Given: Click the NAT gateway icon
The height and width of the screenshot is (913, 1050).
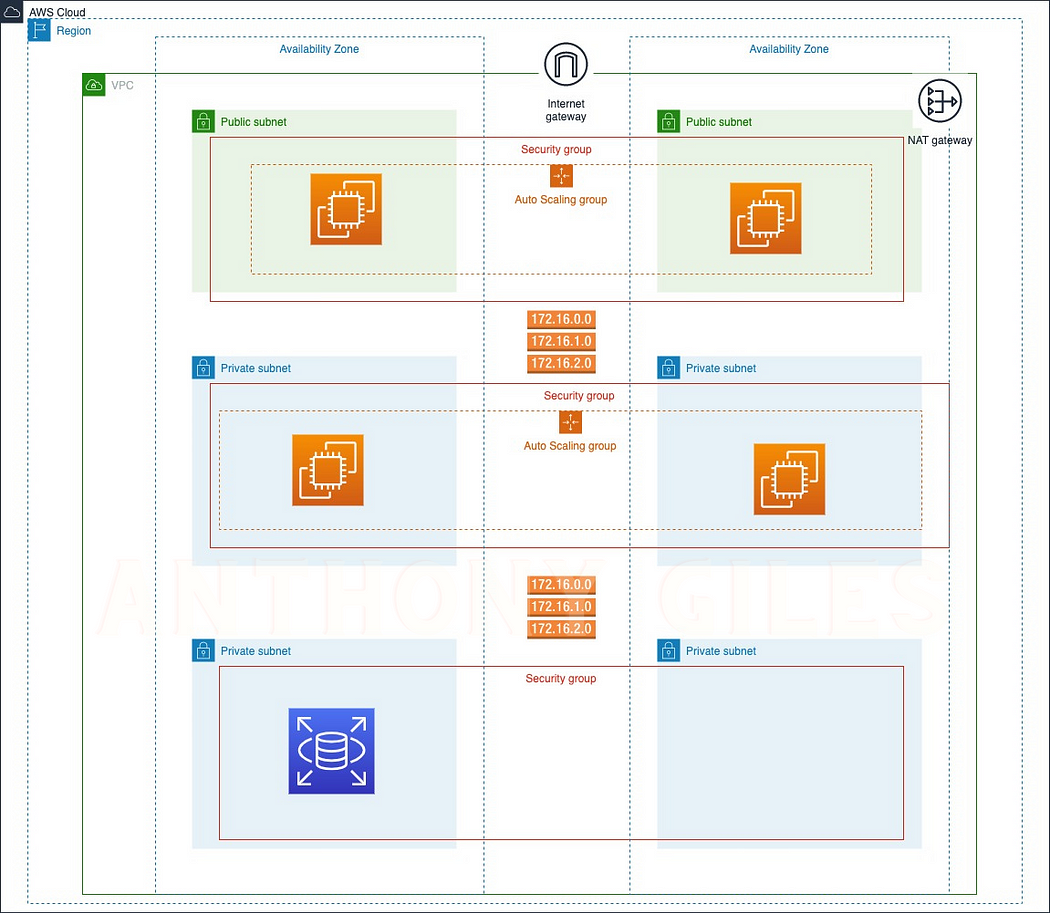Looking at the screenshot, I should [x=939, y=100].
